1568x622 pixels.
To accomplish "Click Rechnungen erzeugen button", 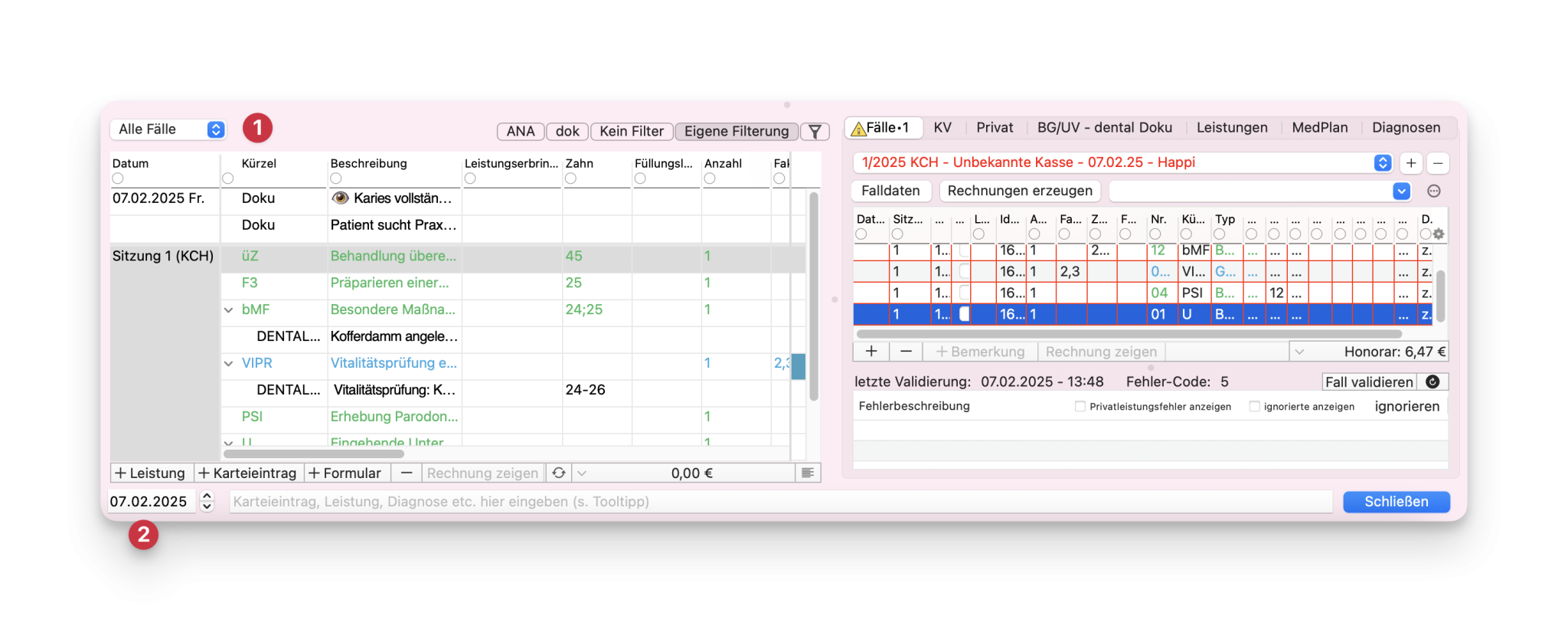I will click(x=1020, y=191).
